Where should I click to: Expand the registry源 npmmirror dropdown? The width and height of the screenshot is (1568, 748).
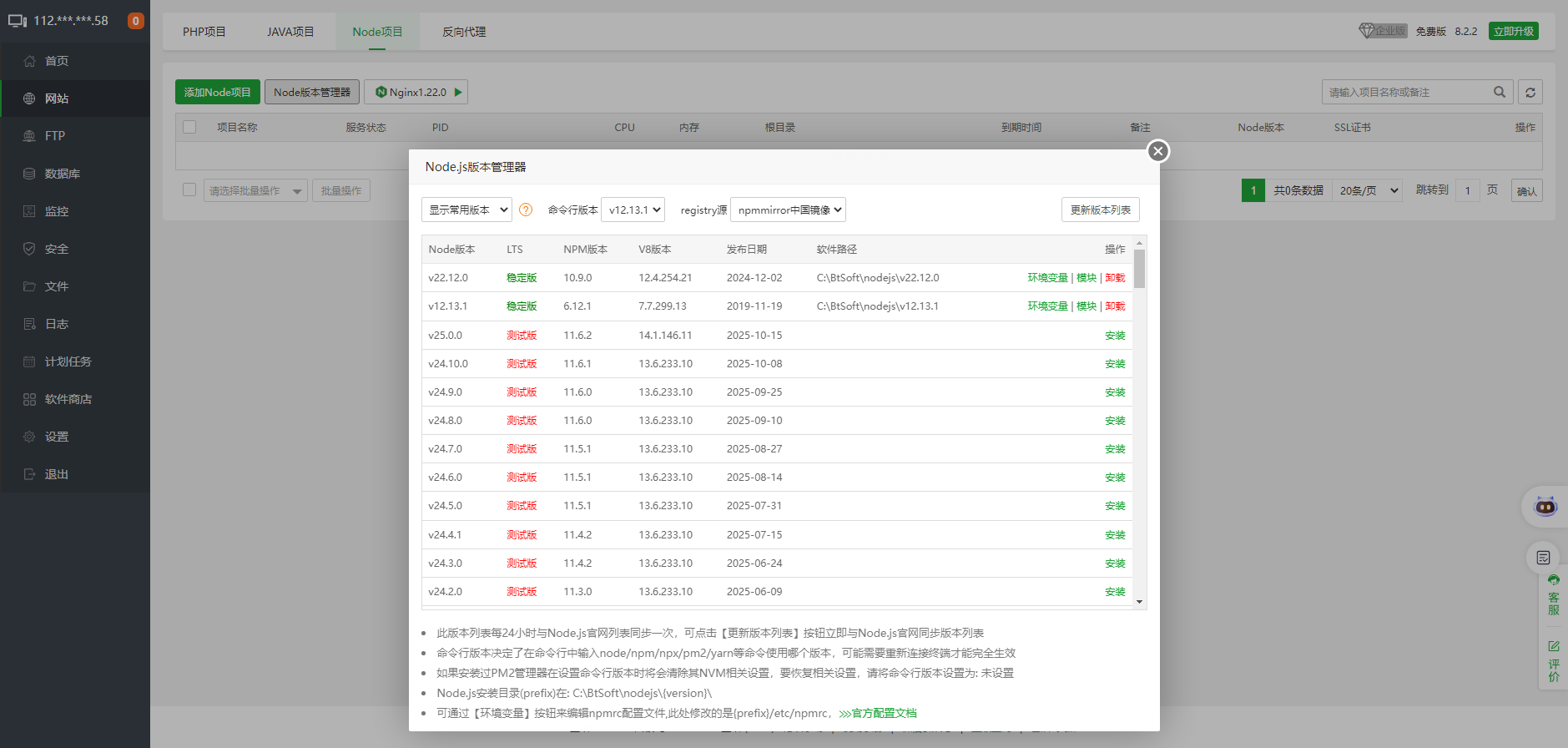788,210
